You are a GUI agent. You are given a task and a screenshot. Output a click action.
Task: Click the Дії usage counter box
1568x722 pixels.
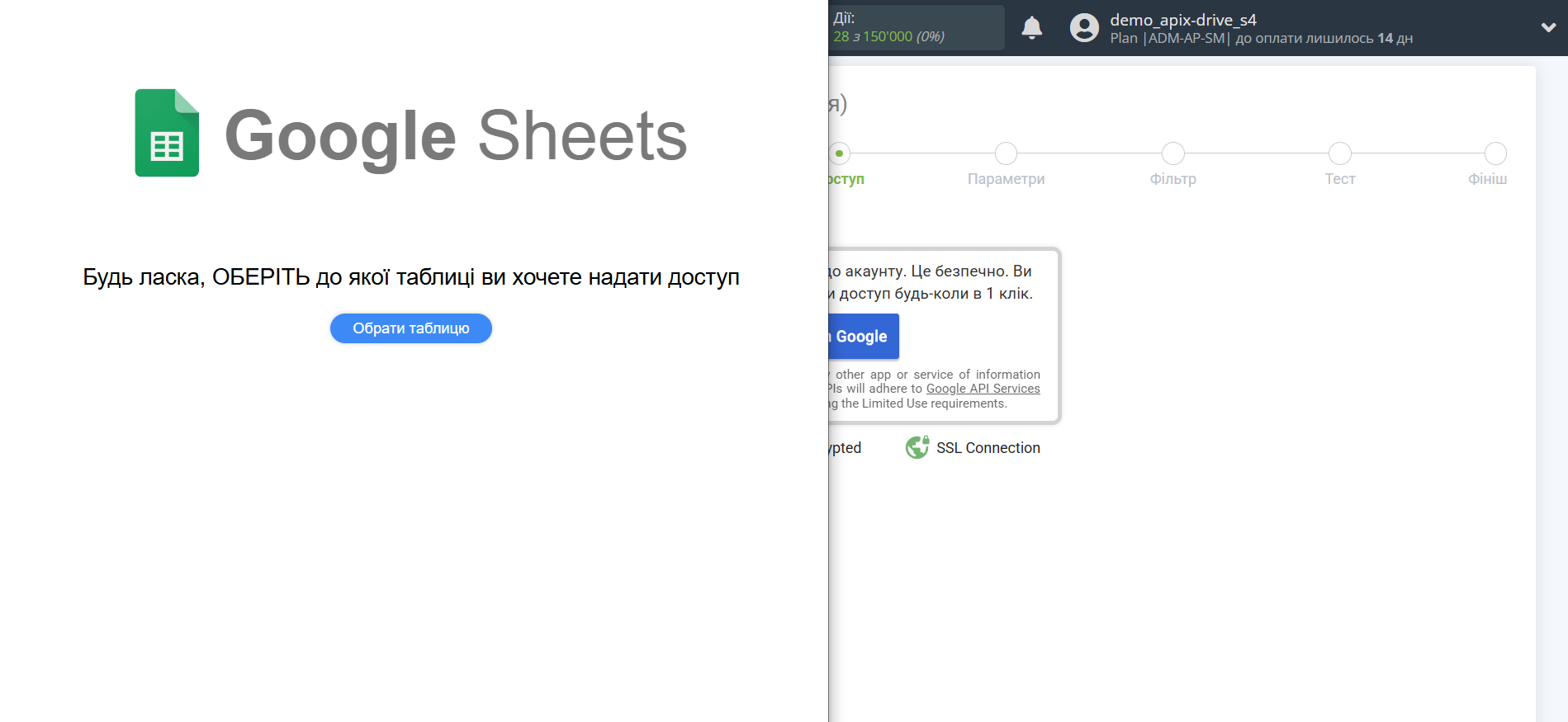[x=917, y=28]
